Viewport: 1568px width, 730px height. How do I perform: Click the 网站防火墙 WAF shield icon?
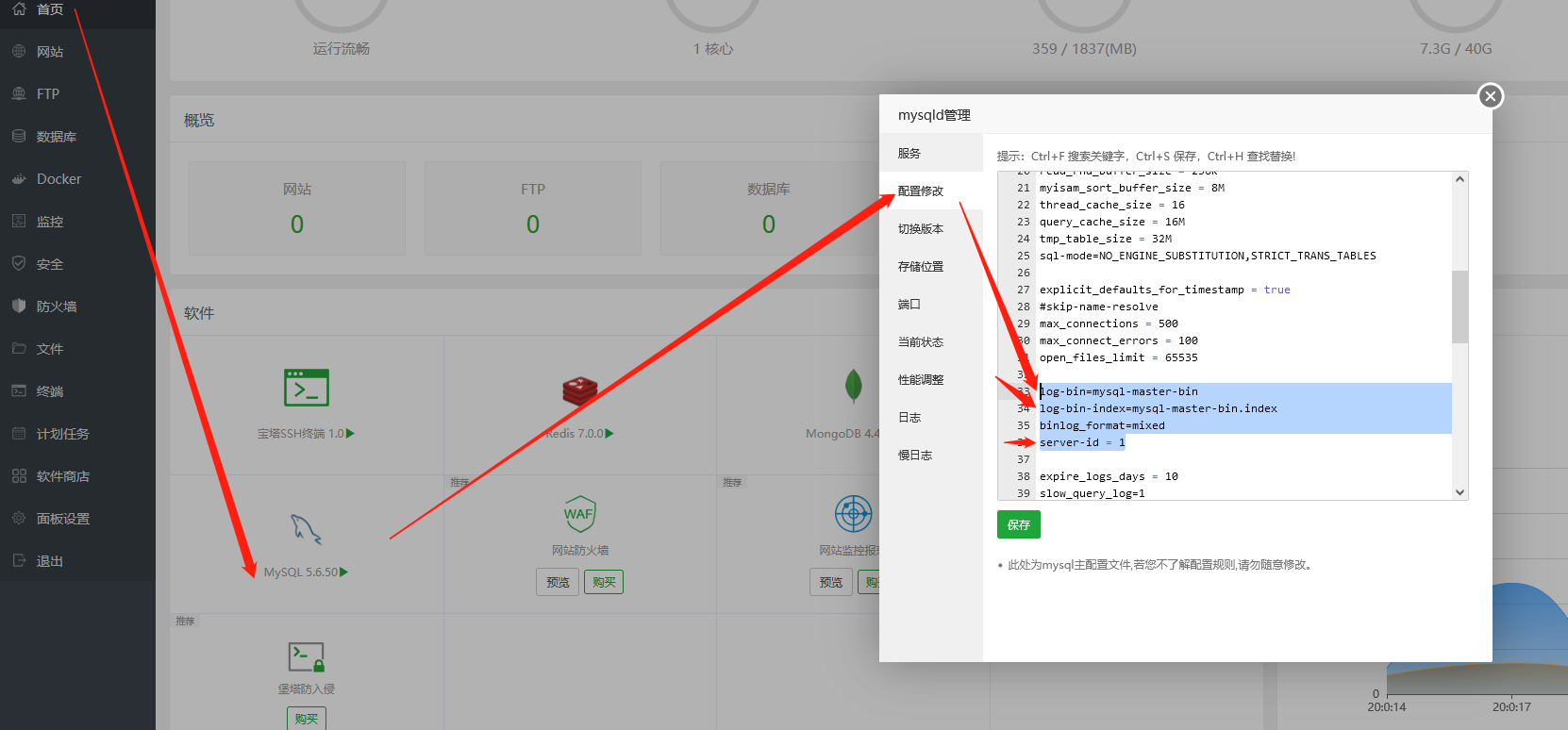click(580, 514)
